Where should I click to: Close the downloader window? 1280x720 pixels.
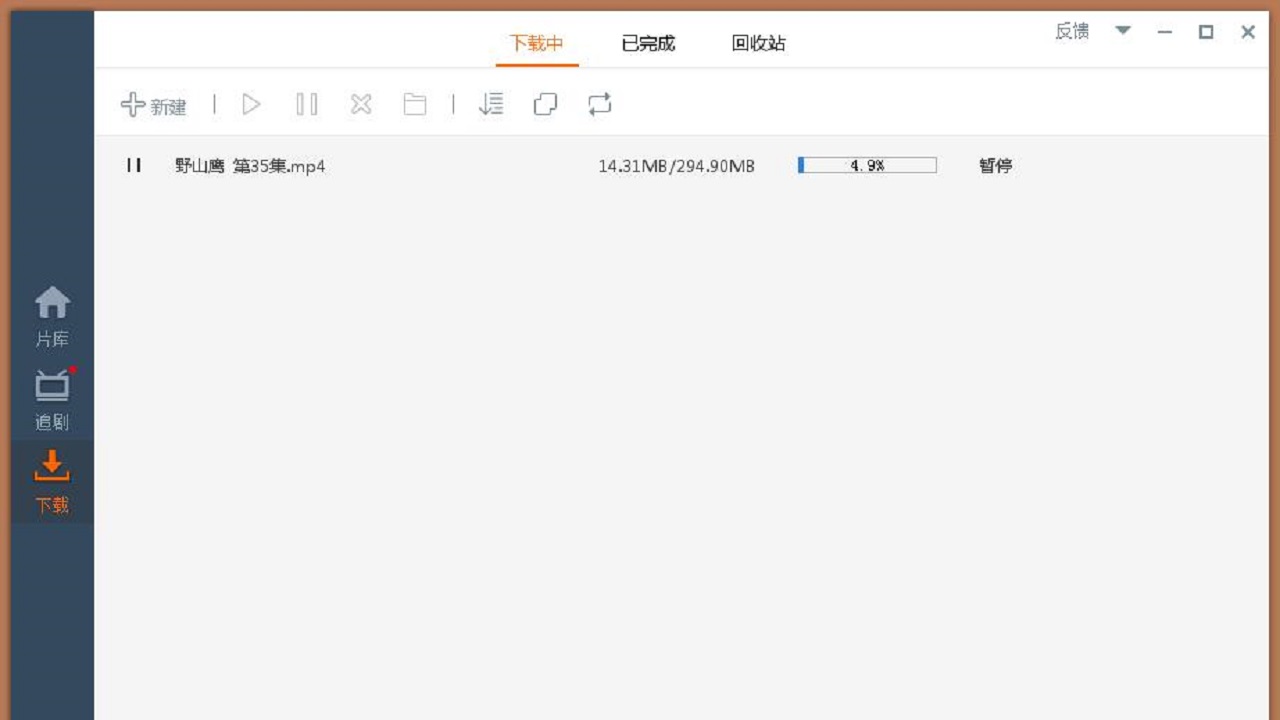point(1248,32)
